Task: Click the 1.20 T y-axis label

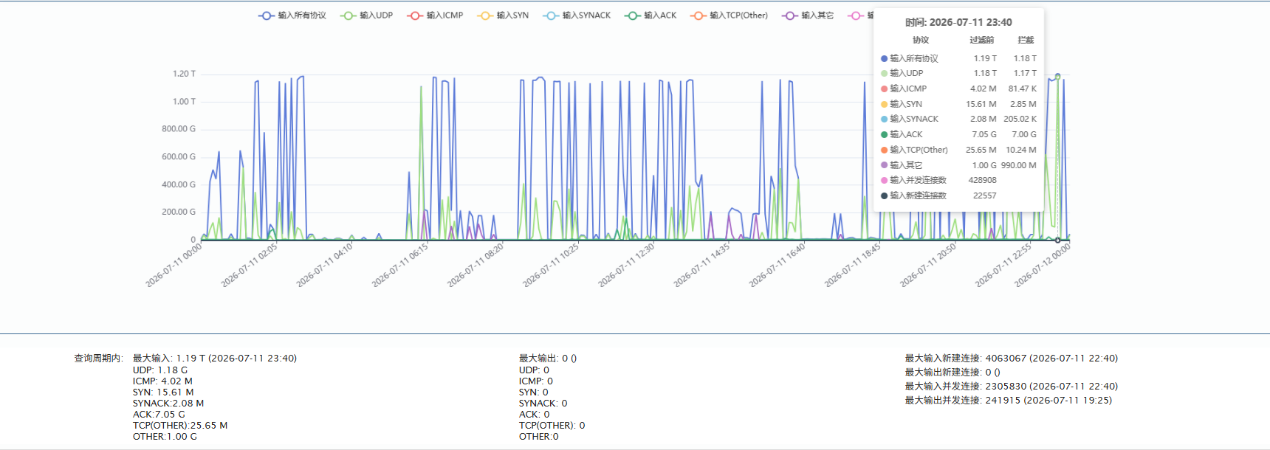Action: [182, 74]
